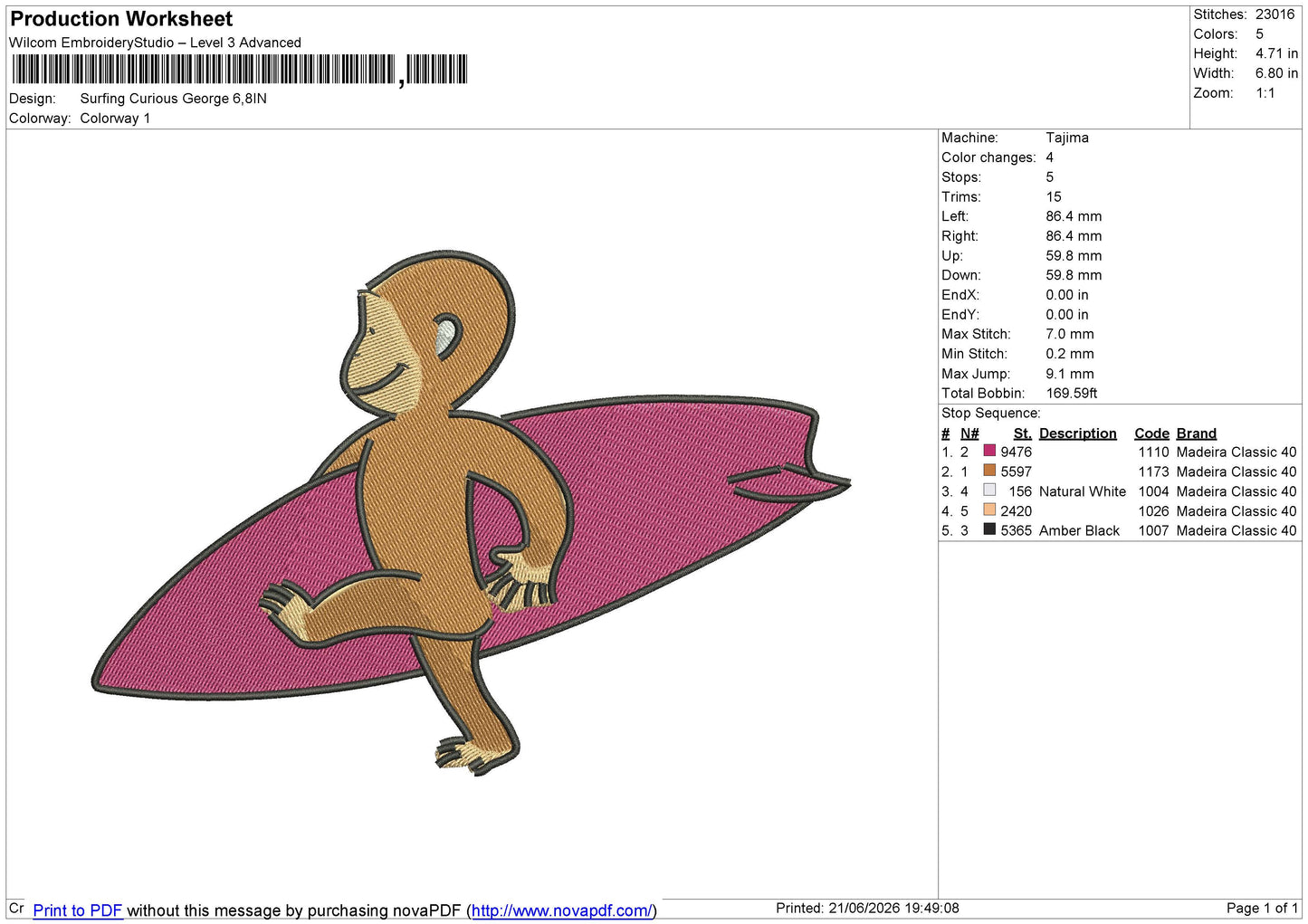The image size is (1308, 924).
Task: Click the design name Surfing Curious George 6,8IN
Action: click(173, 99)
